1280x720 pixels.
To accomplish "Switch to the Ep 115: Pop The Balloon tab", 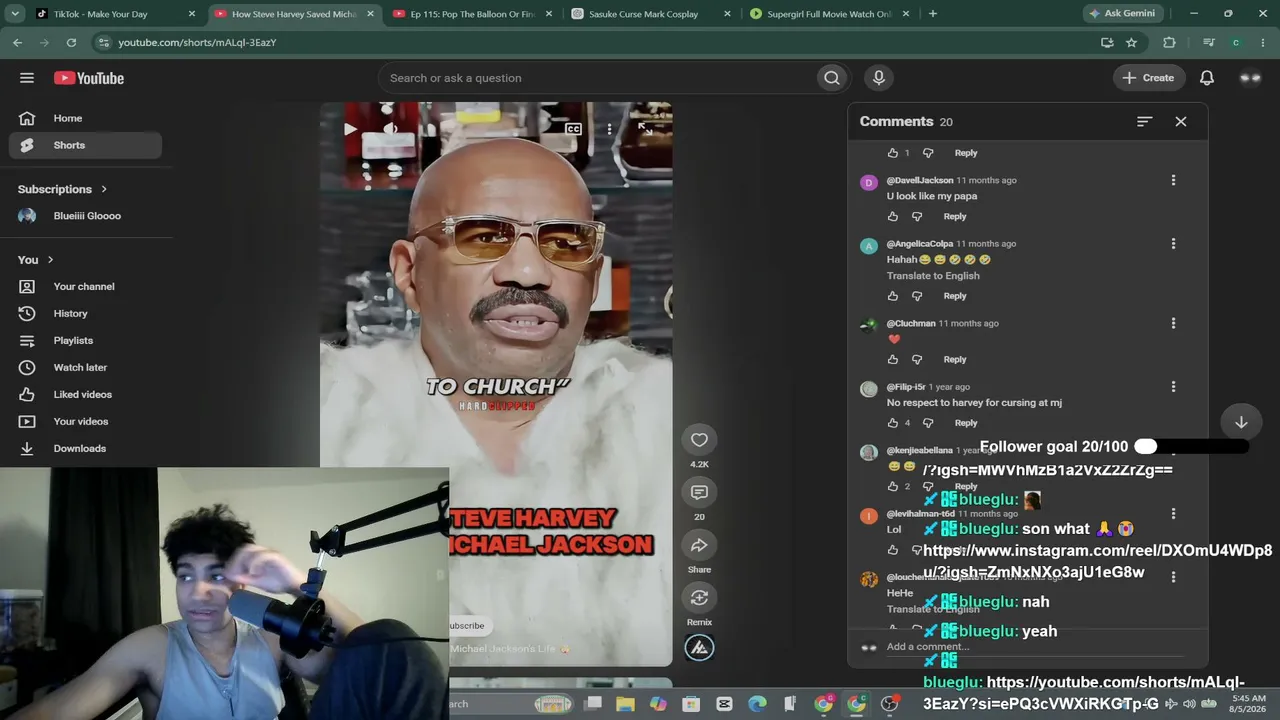I will [x=474, y=14].
